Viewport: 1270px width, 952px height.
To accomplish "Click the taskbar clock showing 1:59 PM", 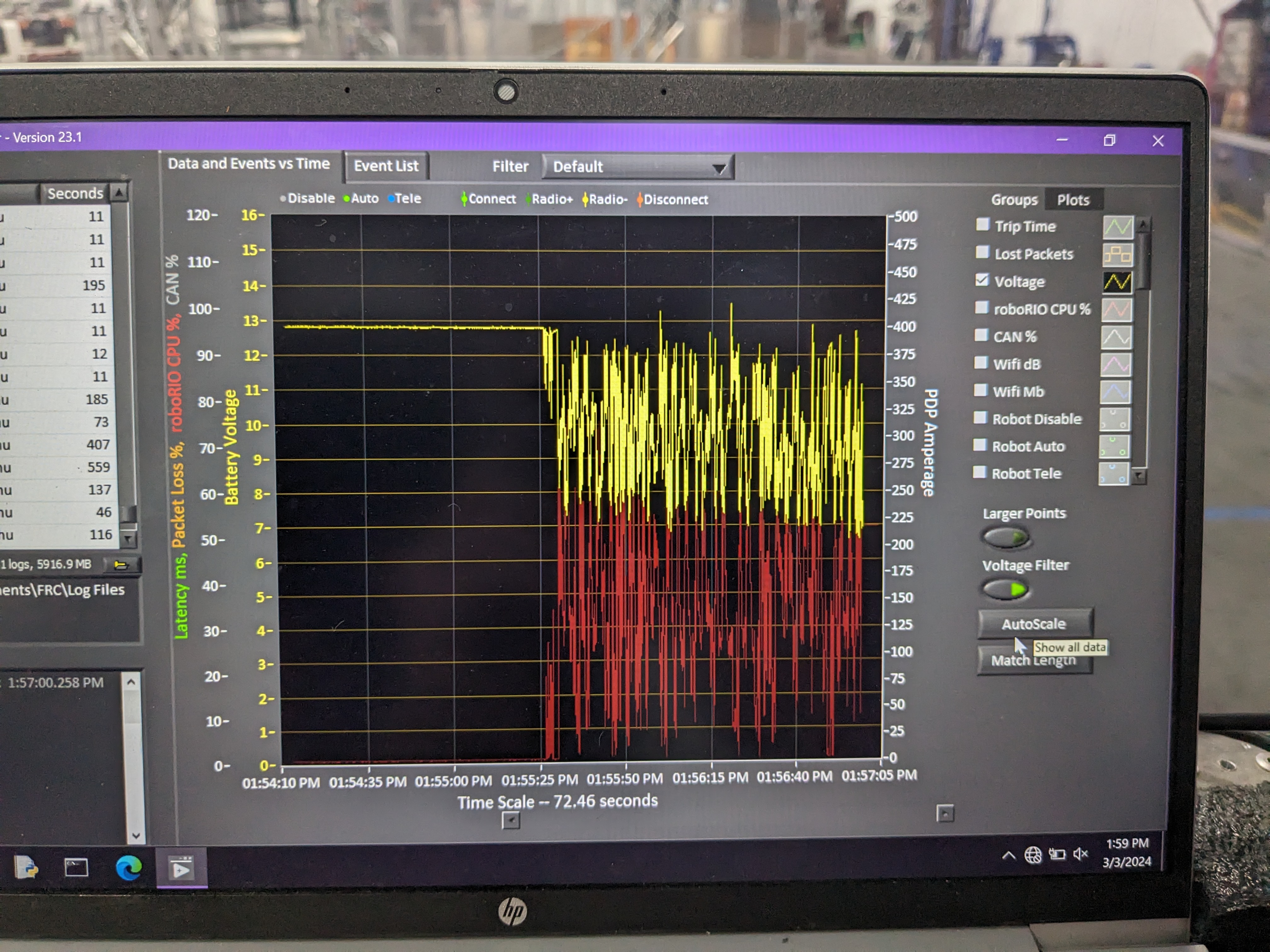I will (1126, 852).
